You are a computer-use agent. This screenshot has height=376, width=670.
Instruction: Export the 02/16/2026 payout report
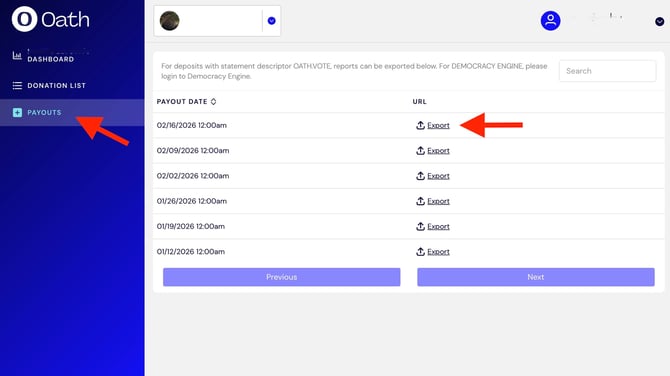pyautogui.click(x=438, y=125)
